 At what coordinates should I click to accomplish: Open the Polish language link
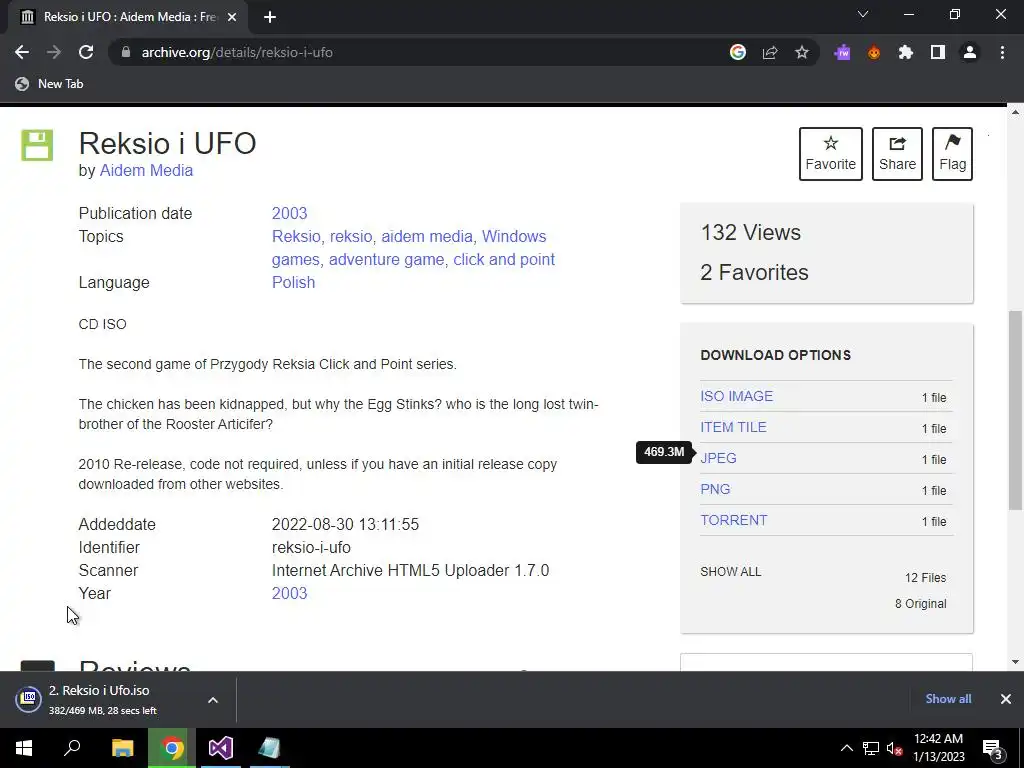293,282
